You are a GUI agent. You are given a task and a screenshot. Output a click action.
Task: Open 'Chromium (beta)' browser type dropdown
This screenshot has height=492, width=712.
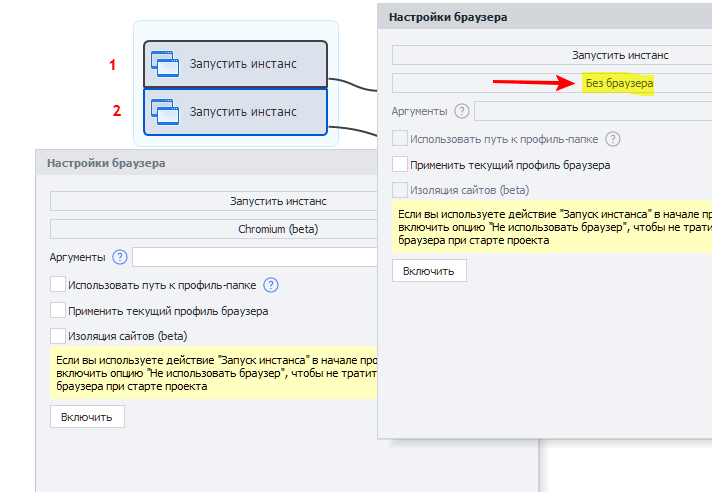tap(213, 229)
